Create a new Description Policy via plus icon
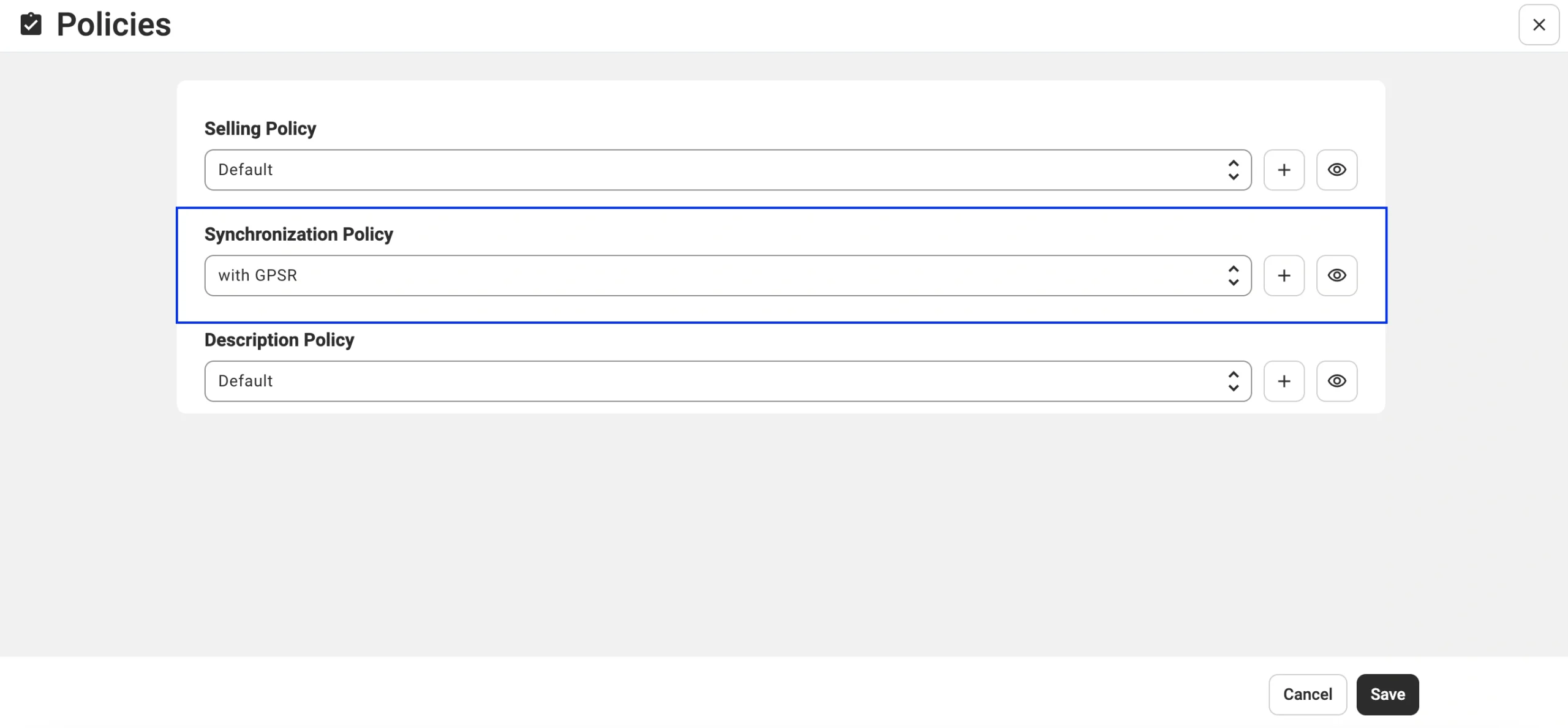Image resolution: width=1568 pixels, height=728 pixels. click(x=1284, y=381)
